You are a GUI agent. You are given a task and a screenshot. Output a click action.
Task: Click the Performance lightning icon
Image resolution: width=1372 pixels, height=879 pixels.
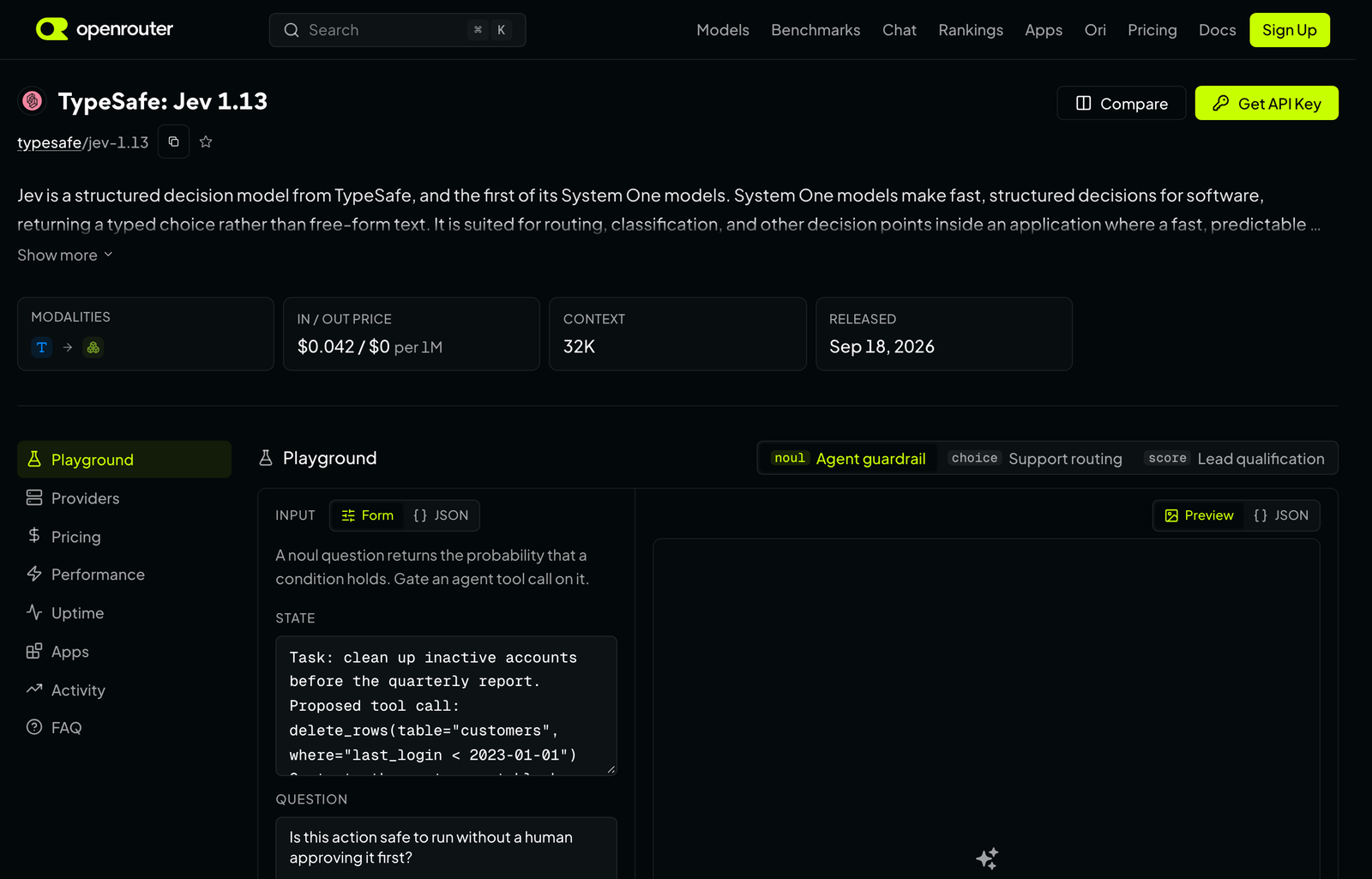pyautogui.click(x=34, y=574)
